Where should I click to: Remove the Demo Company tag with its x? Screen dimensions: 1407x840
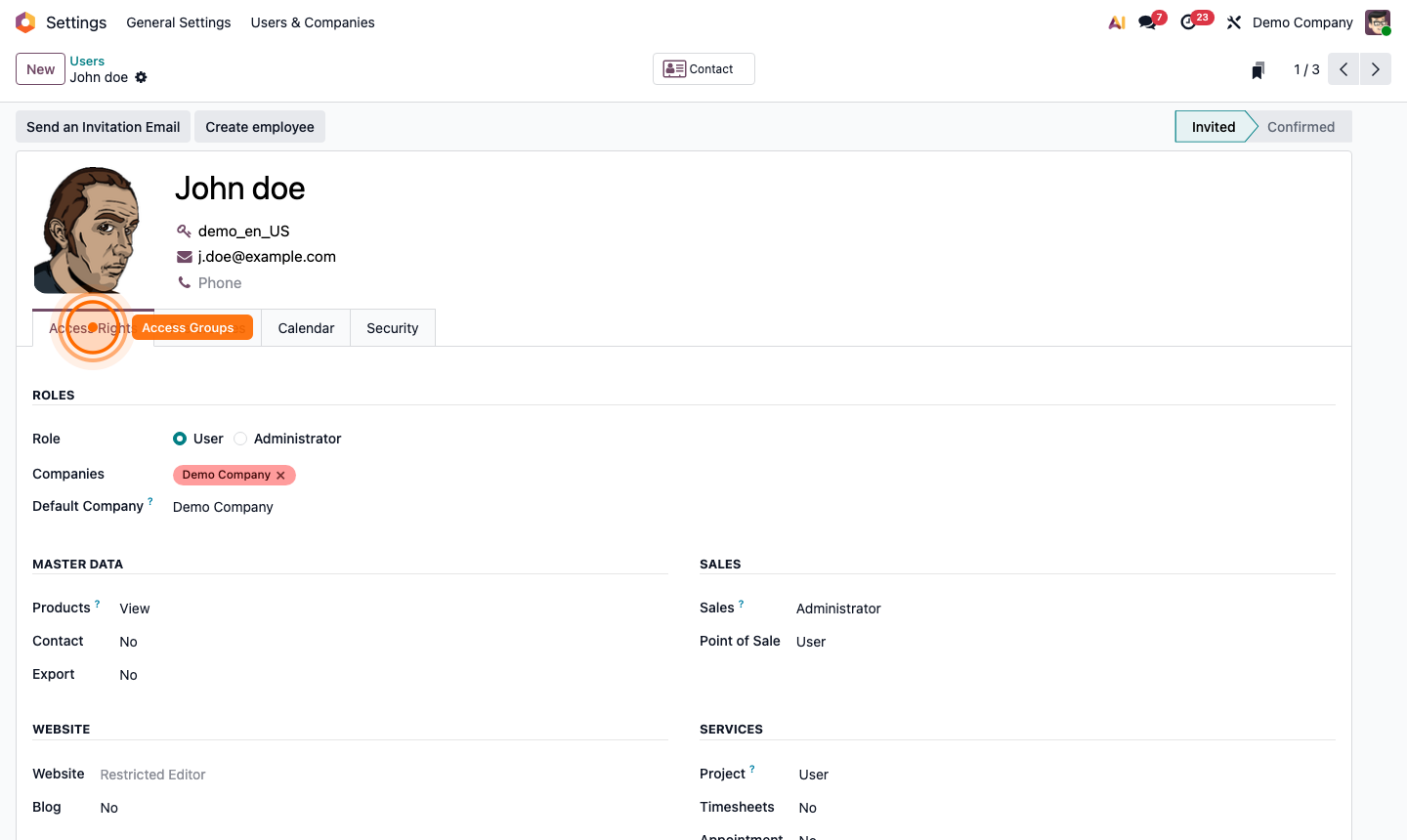281,475
